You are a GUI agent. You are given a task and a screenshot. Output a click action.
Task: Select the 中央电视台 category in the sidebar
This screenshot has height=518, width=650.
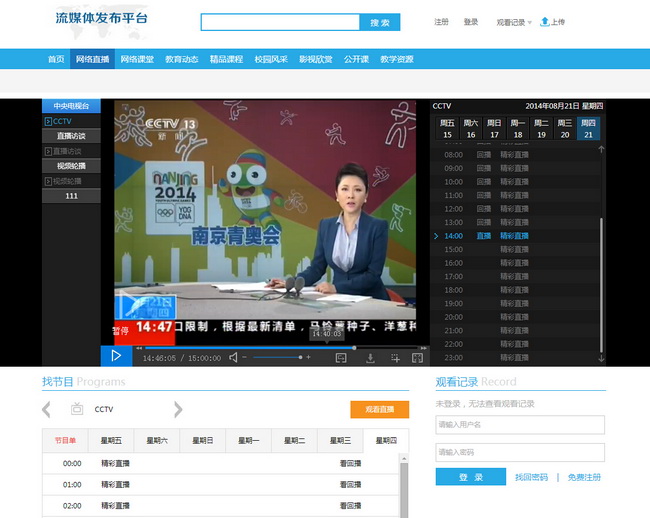point(71,106)
